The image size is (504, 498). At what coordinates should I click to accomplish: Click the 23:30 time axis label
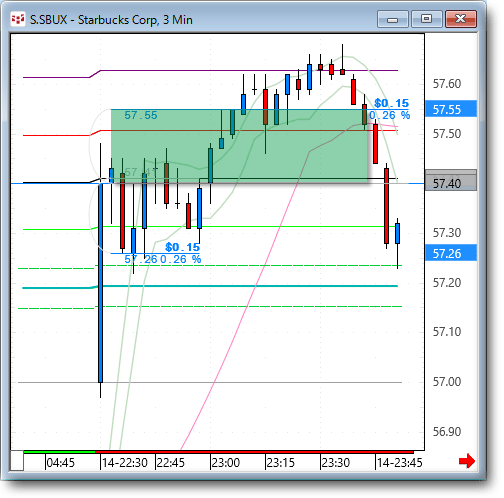[336, 463]
